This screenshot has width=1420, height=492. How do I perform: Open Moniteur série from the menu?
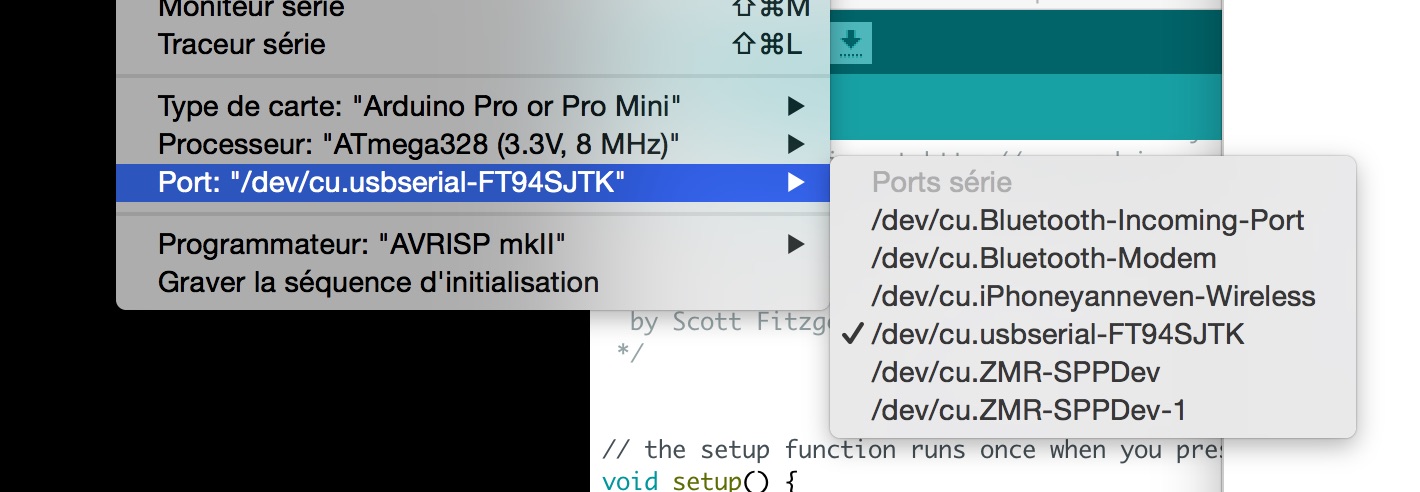251,10
